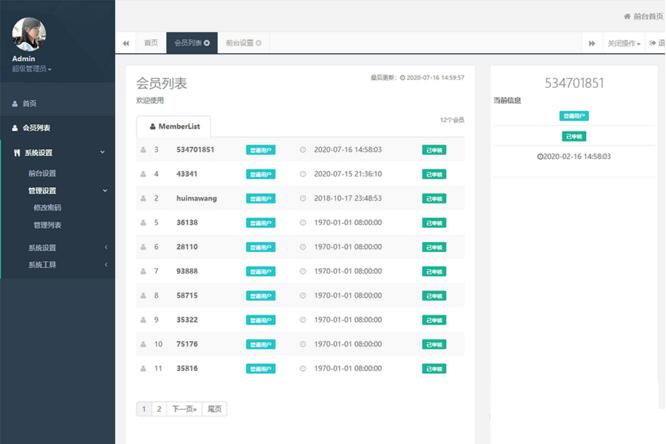Open 会员列表 in the sidebar
Image resolution: width=666 pixels, height=444 pixels.
point(36,128)
